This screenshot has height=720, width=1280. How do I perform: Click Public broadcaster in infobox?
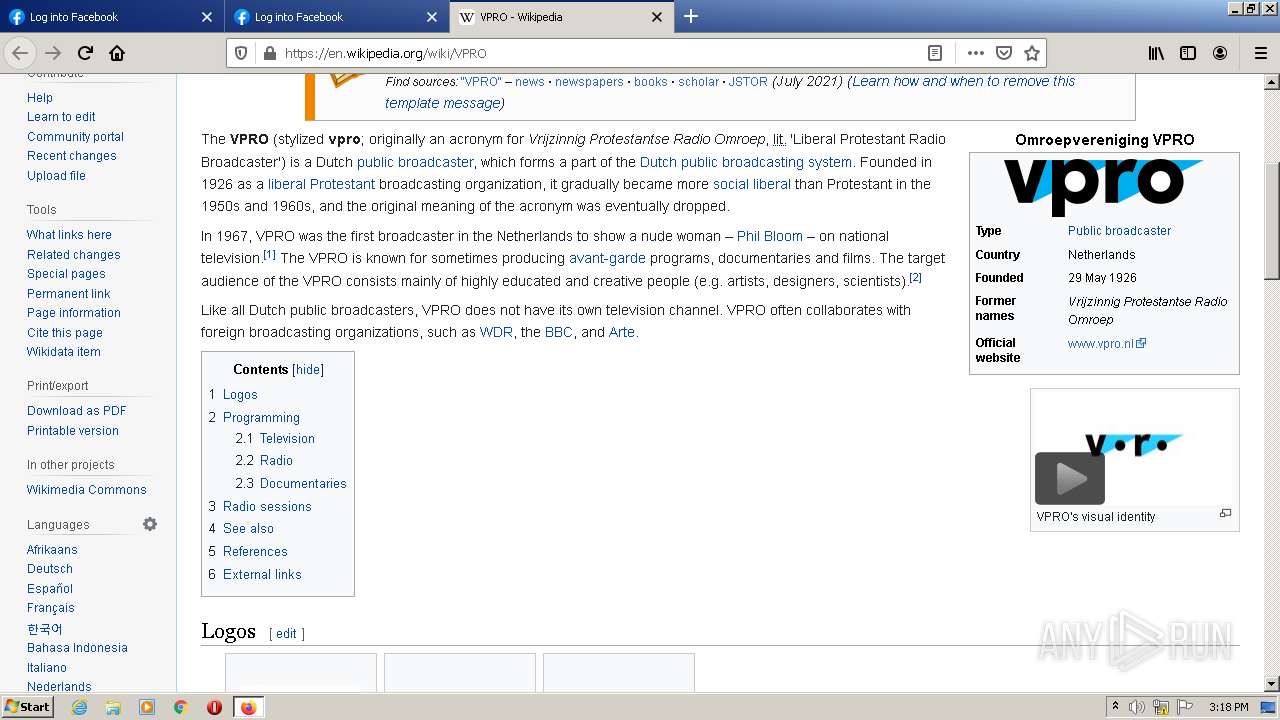(1119, 230)
